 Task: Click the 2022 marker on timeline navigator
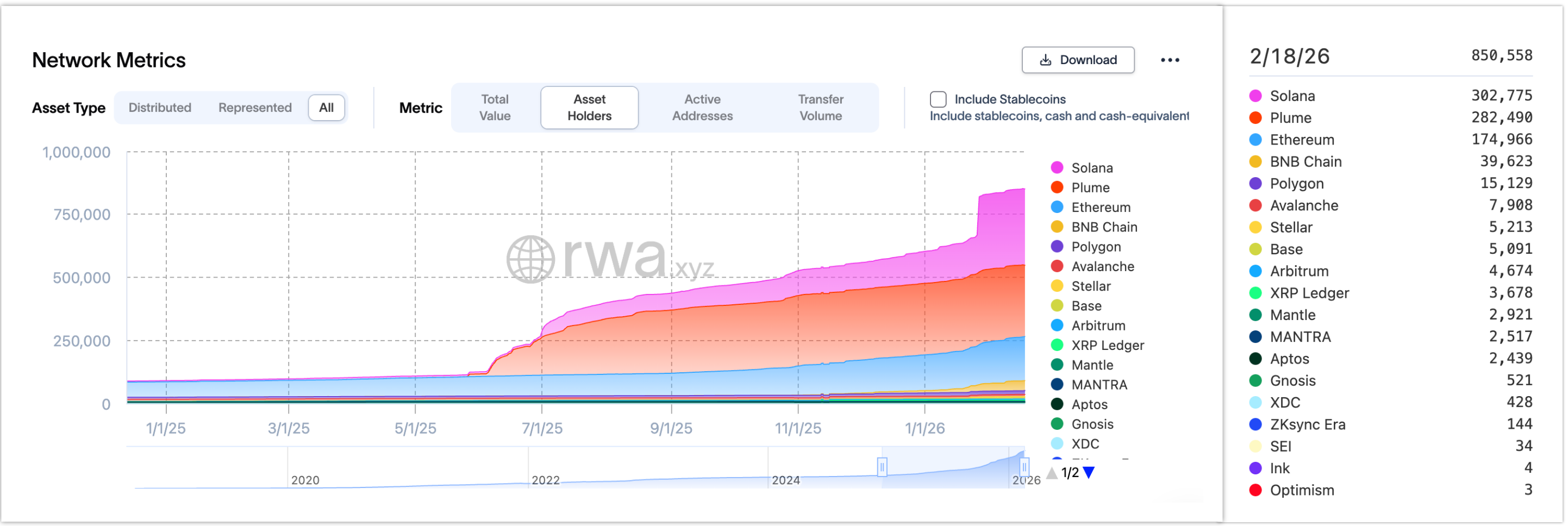(545, 480)
